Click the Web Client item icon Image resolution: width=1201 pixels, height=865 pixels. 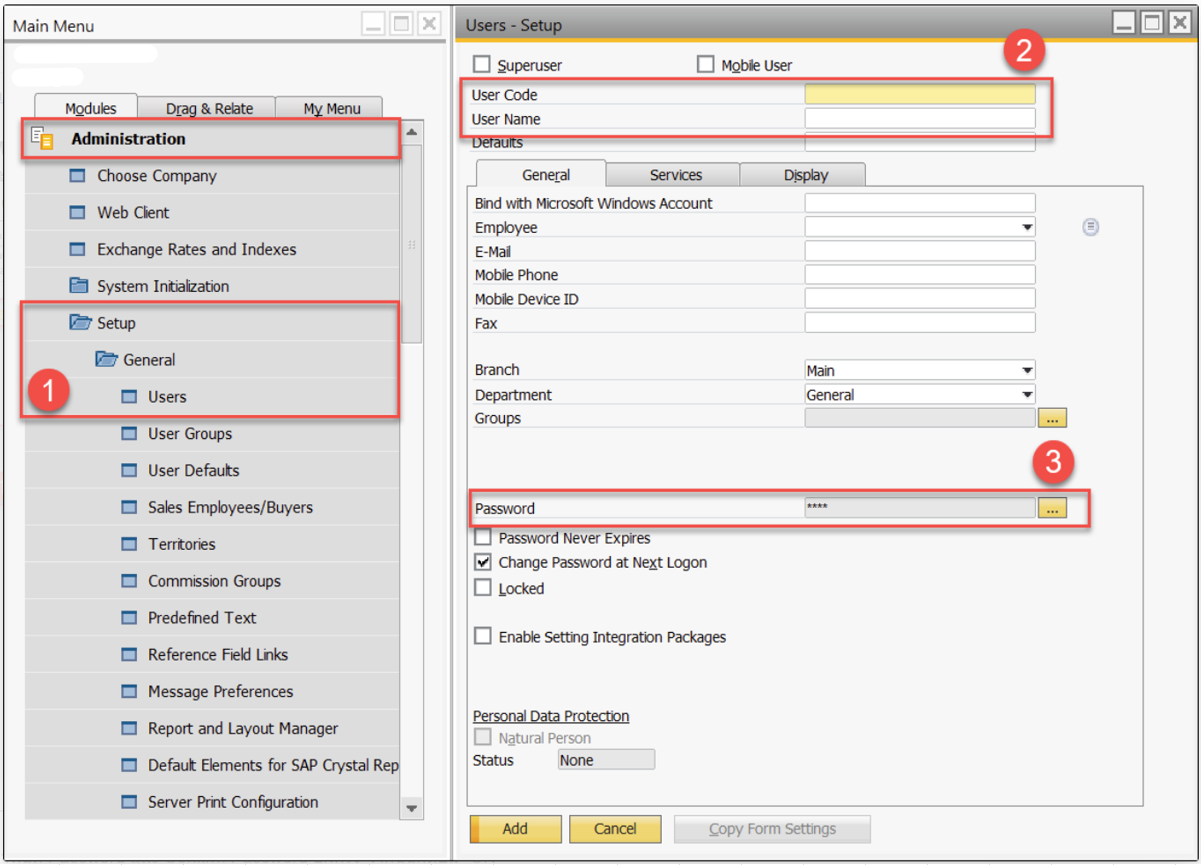tap(78, 213)
